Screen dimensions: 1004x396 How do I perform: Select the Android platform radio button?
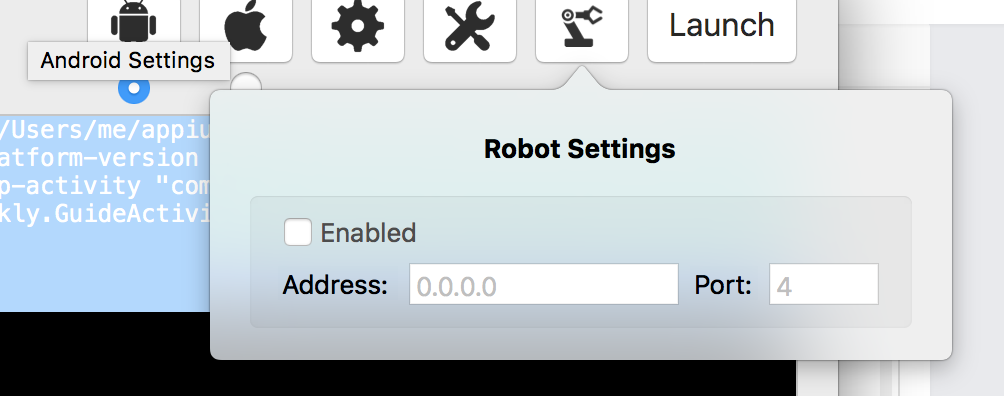point(134,88)
